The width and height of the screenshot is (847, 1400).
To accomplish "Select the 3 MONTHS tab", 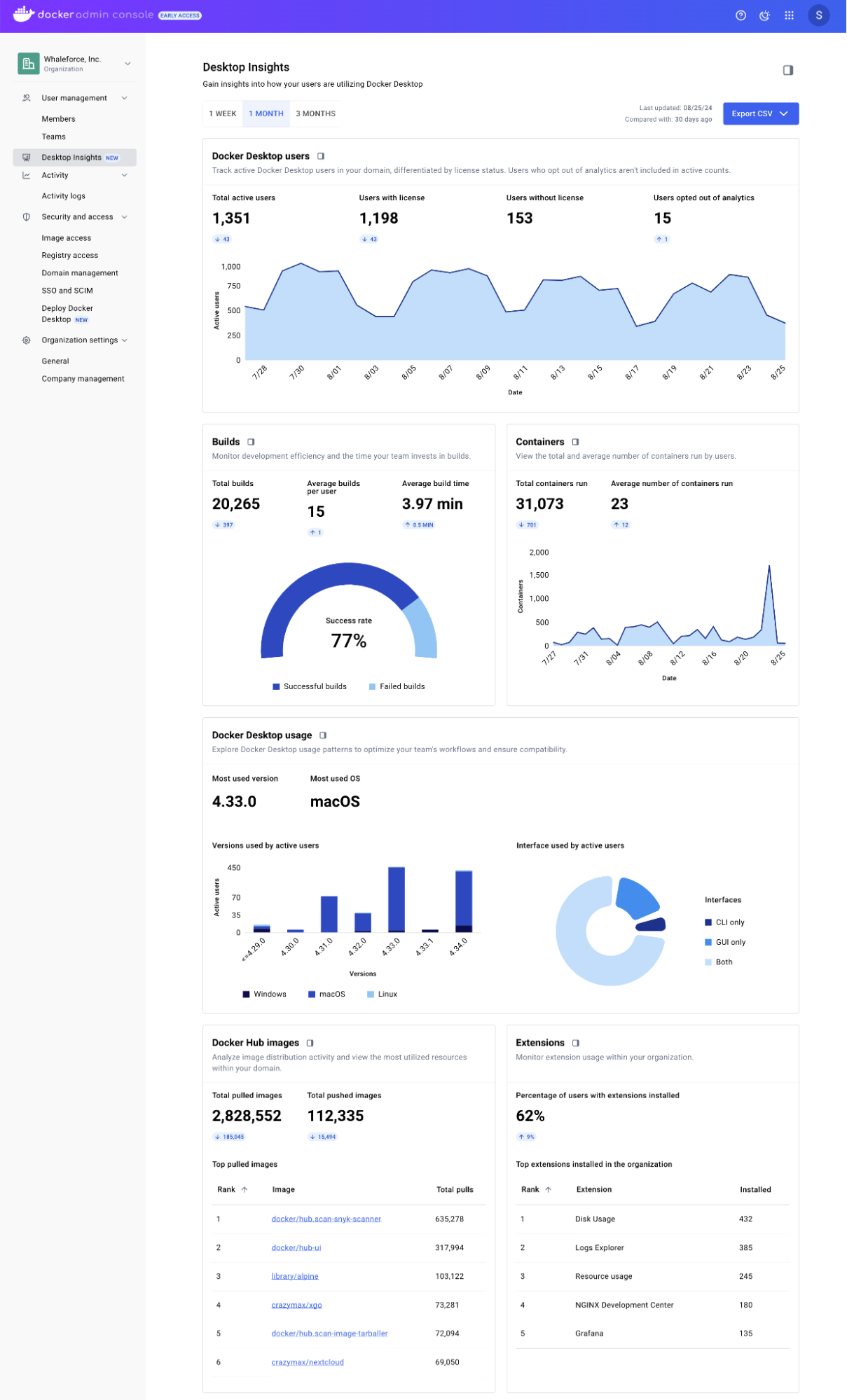I will click(x=315, y=113).
